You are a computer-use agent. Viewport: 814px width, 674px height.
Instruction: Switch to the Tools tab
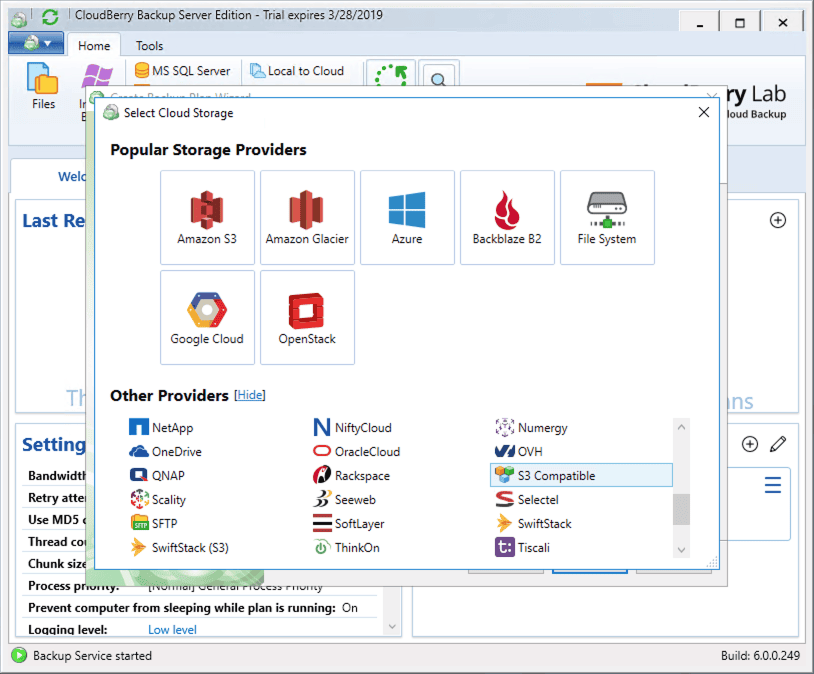click(x=149, y=45)
